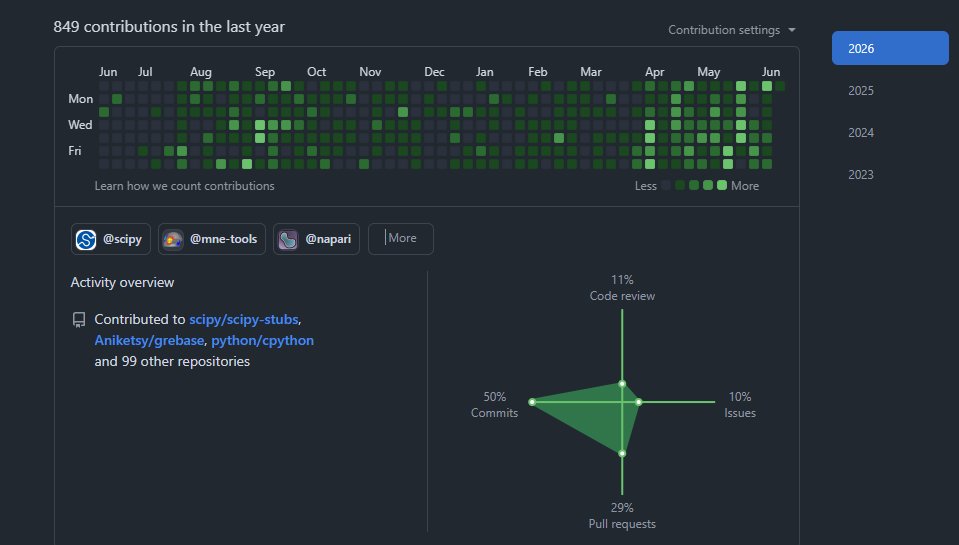Click the mne-tools organization avatar
This screenshot has height=545, width=959.
(172, 239)
